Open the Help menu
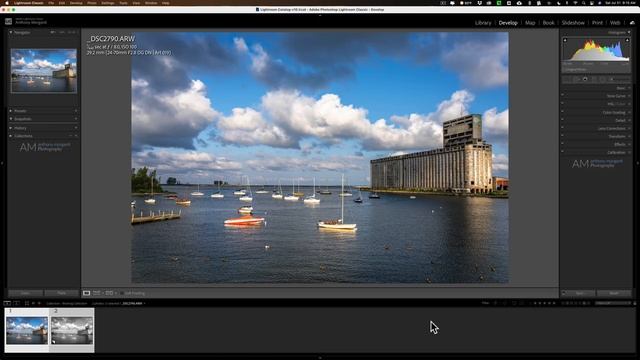 (165, 3)
